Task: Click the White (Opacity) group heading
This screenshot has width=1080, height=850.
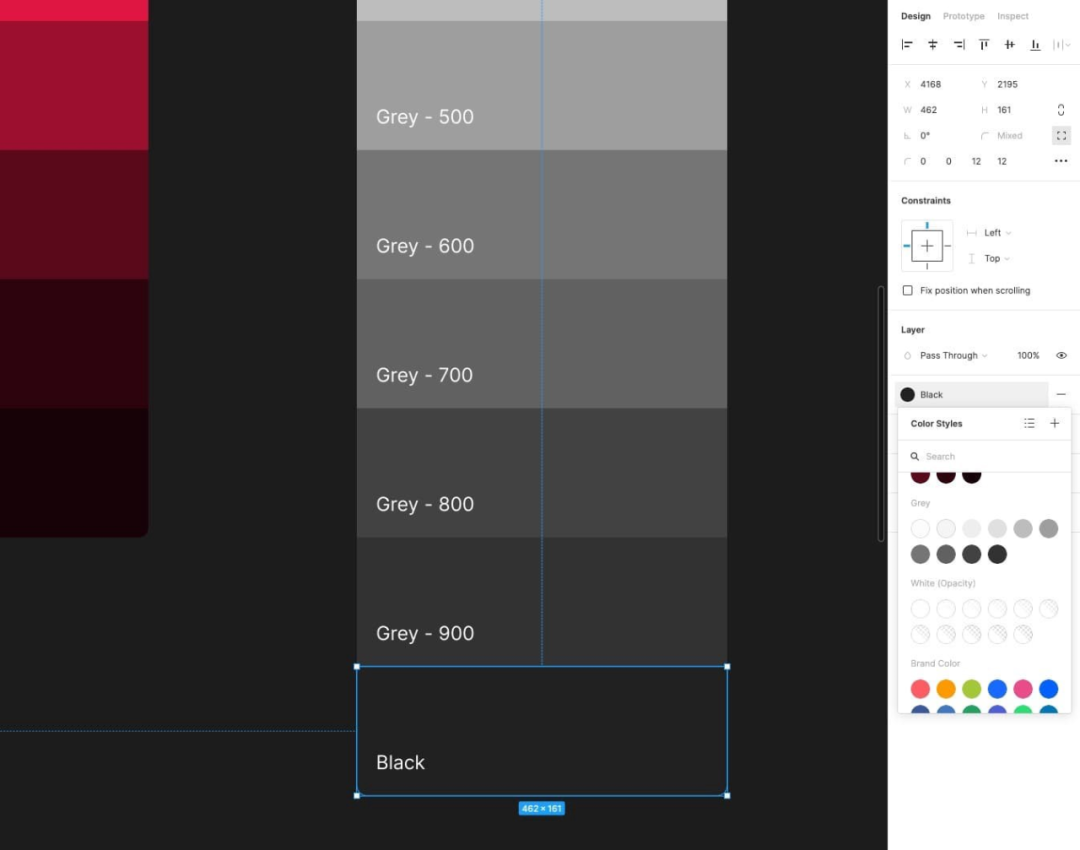Action: point(942,583)
